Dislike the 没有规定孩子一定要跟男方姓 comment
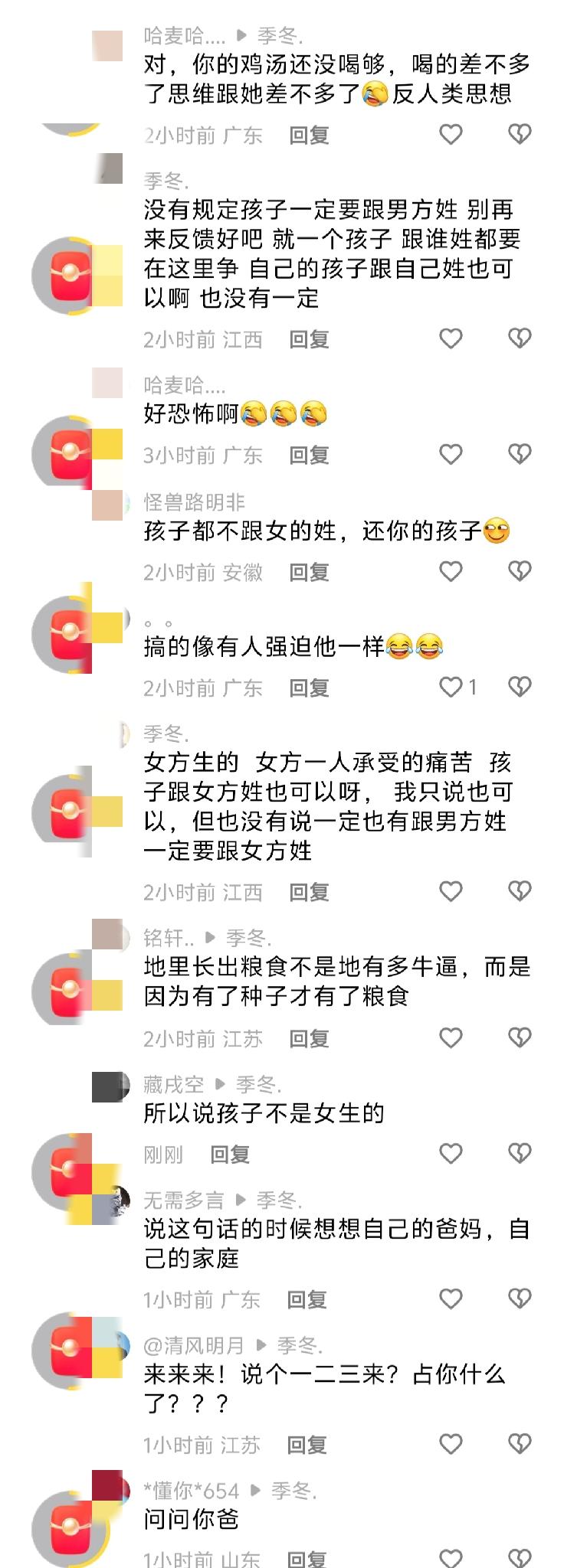 click(520, 338)
